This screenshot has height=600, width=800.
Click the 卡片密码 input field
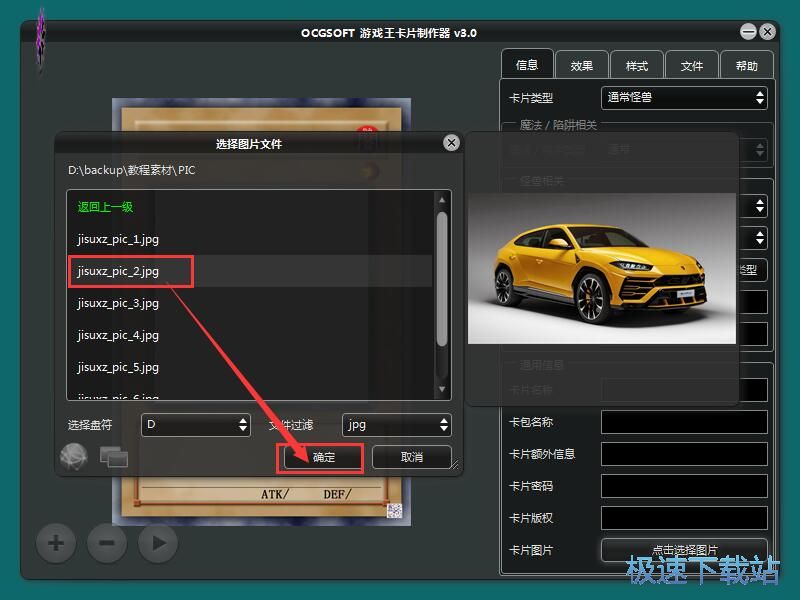point(684,486)
